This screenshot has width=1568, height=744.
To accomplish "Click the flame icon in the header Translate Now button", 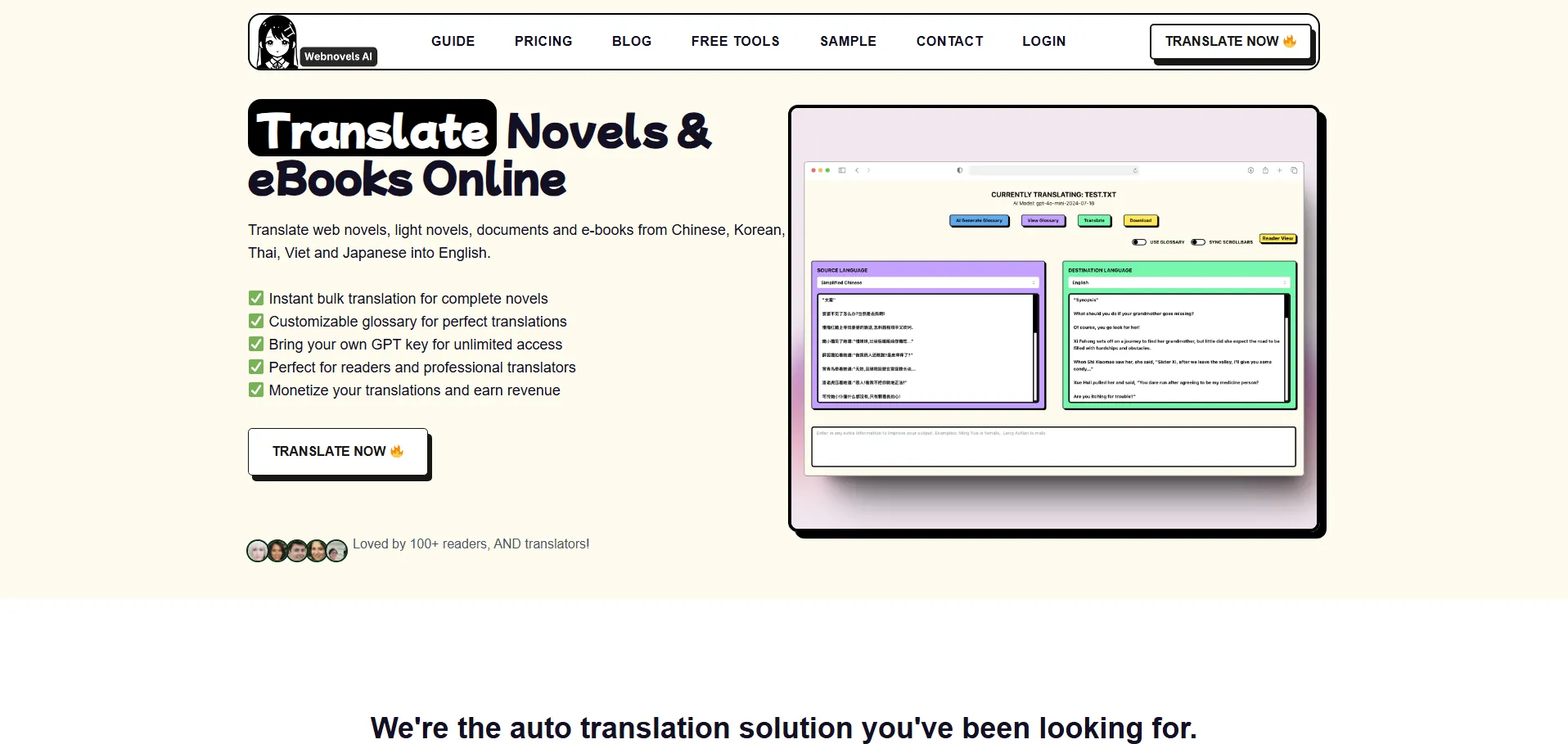I will pos(1290,41).
